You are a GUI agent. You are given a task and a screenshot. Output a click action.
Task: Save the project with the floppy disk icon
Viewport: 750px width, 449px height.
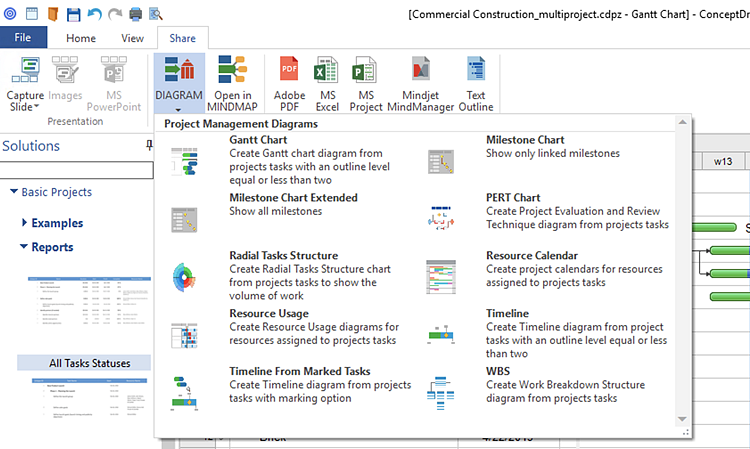[74, 14]
